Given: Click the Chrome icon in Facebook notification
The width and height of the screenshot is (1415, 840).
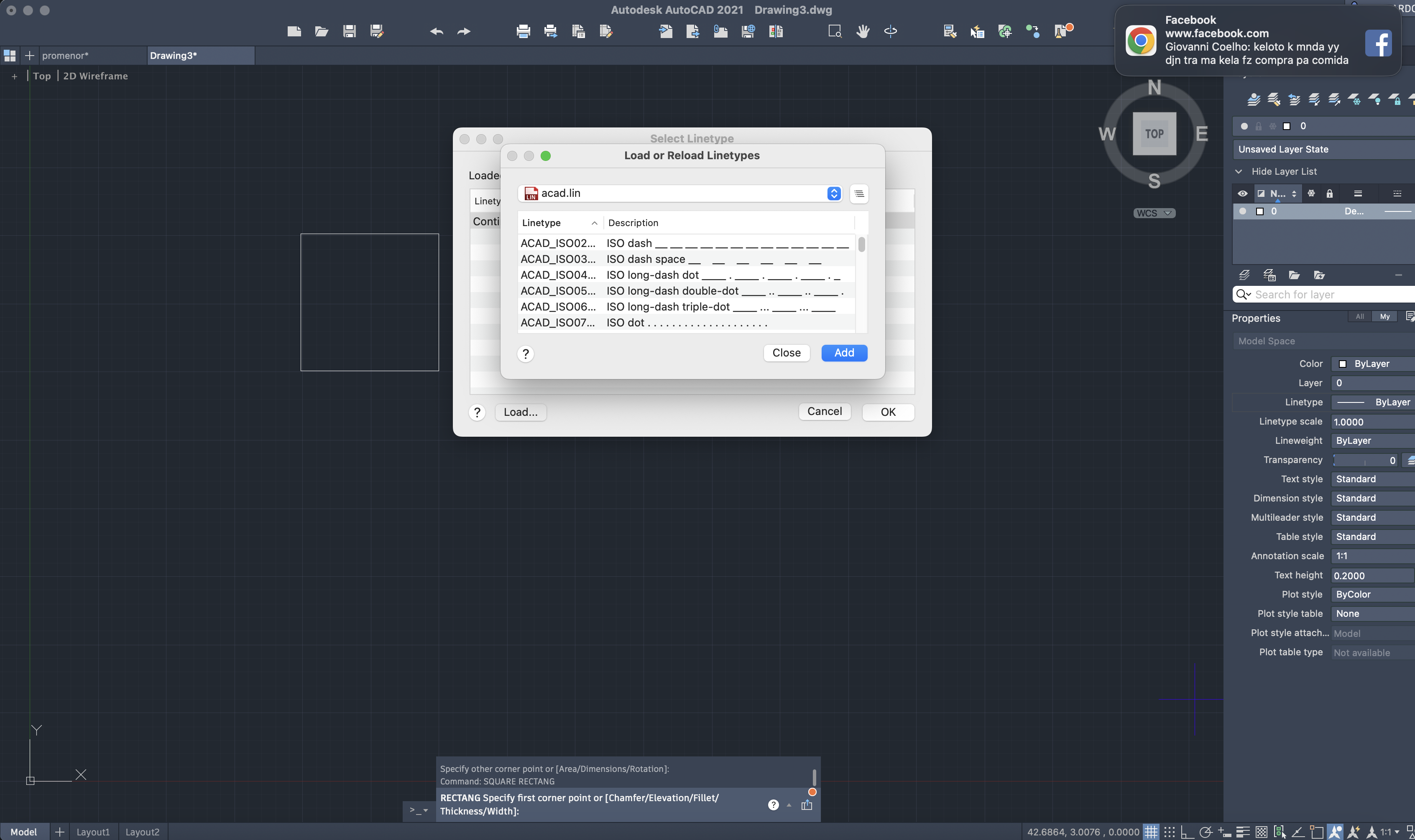Looking at the screenshot, I should [x=1141, y=41].
